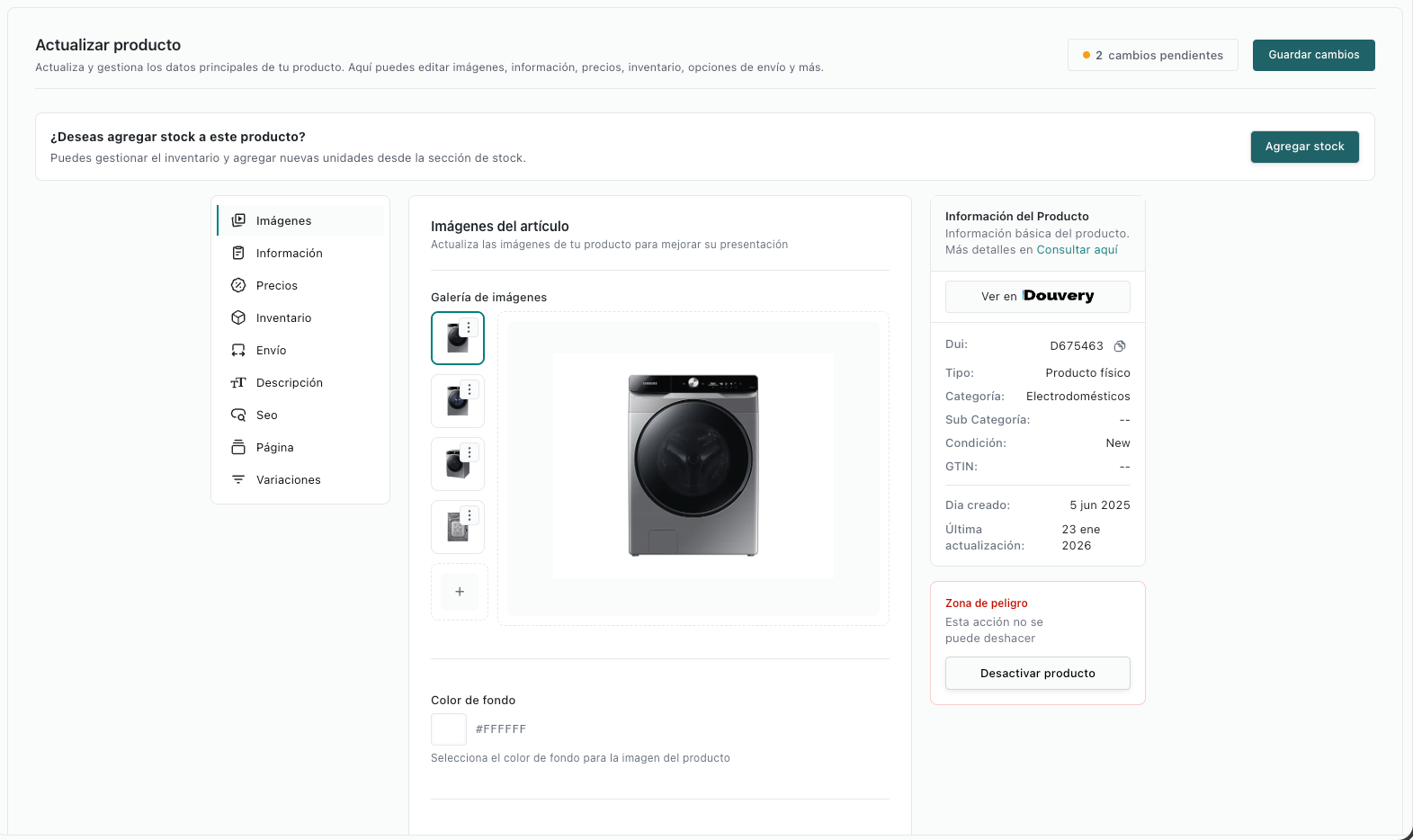Select the third washer thumbnail

click(x=458, y=464)
